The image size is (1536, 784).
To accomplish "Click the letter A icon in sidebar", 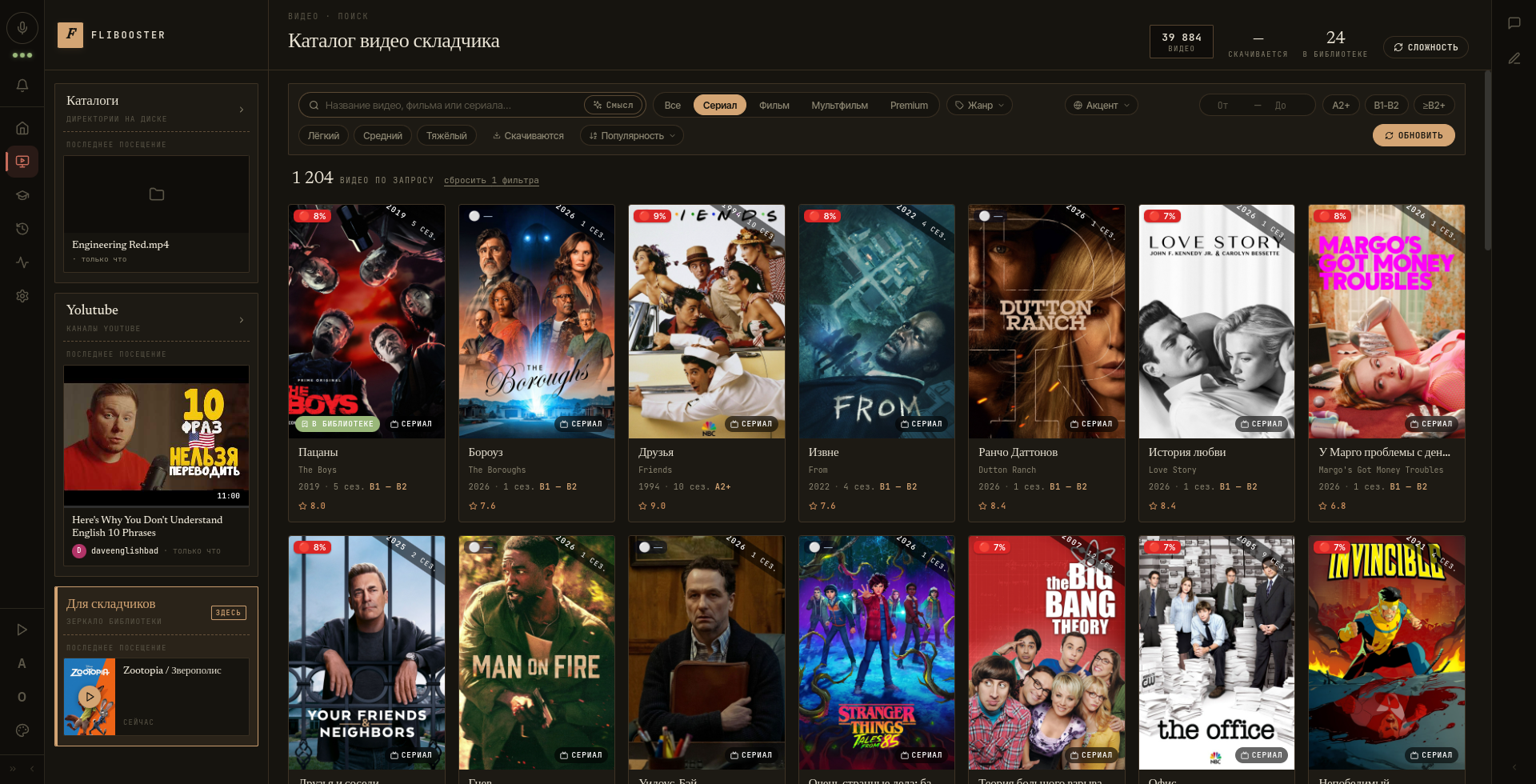I will point(22,663).
